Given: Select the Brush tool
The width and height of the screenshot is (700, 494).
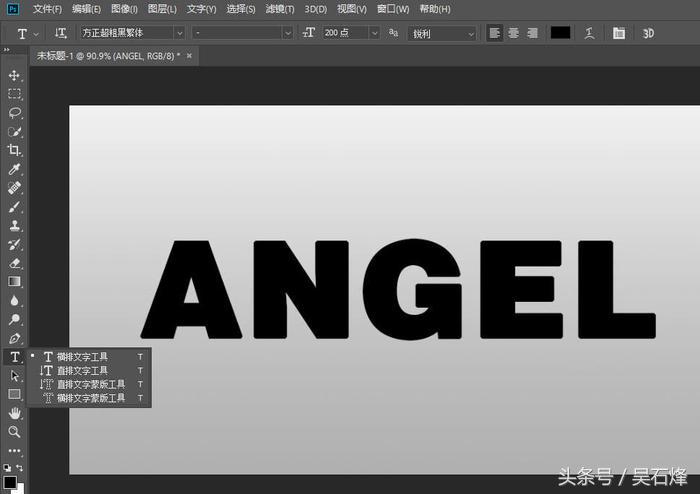Looking at the screenshot, I should (x=14, y=207).
